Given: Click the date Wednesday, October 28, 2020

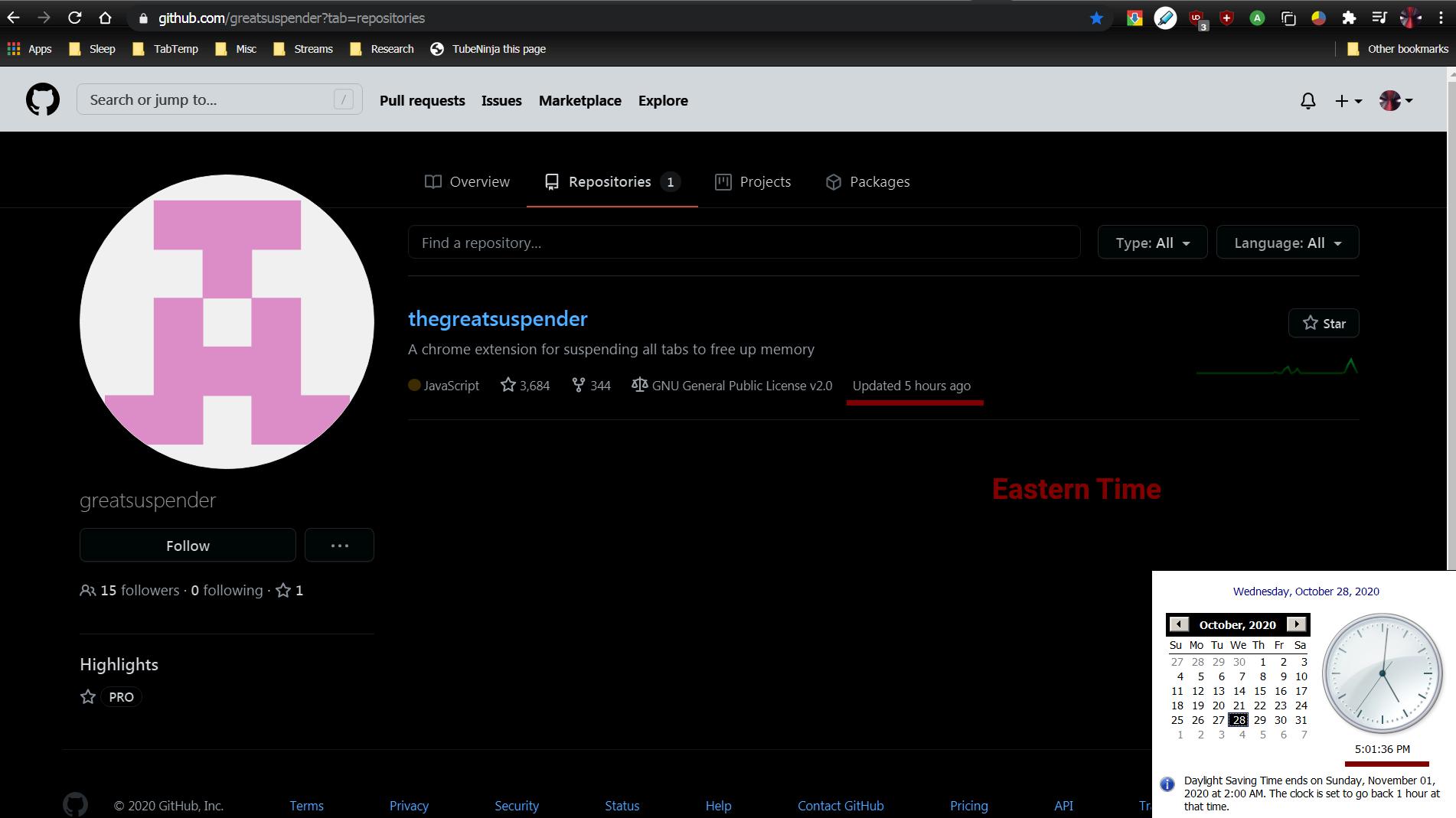Looking at the screenshot, I should click(x=1306, y=592).
